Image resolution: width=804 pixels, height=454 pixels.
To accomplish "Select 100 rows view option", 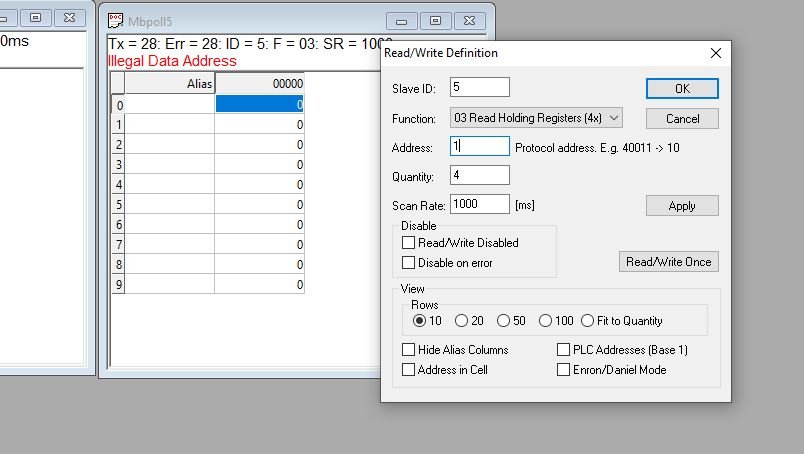I will pos(545,321).
